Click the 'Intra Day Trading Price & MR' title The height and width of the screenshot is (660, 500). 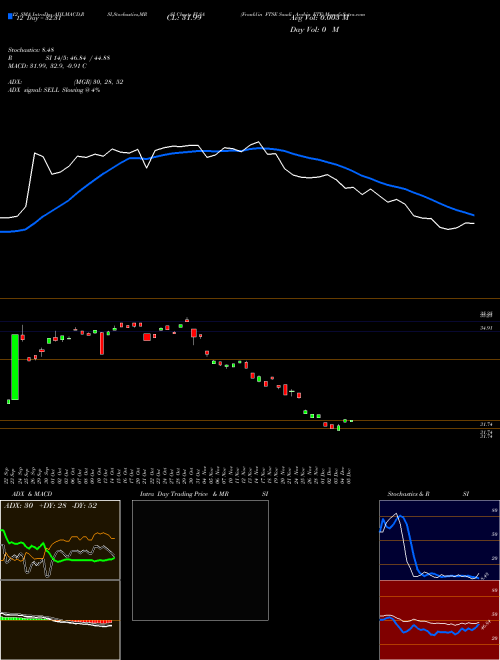(184, 494)
